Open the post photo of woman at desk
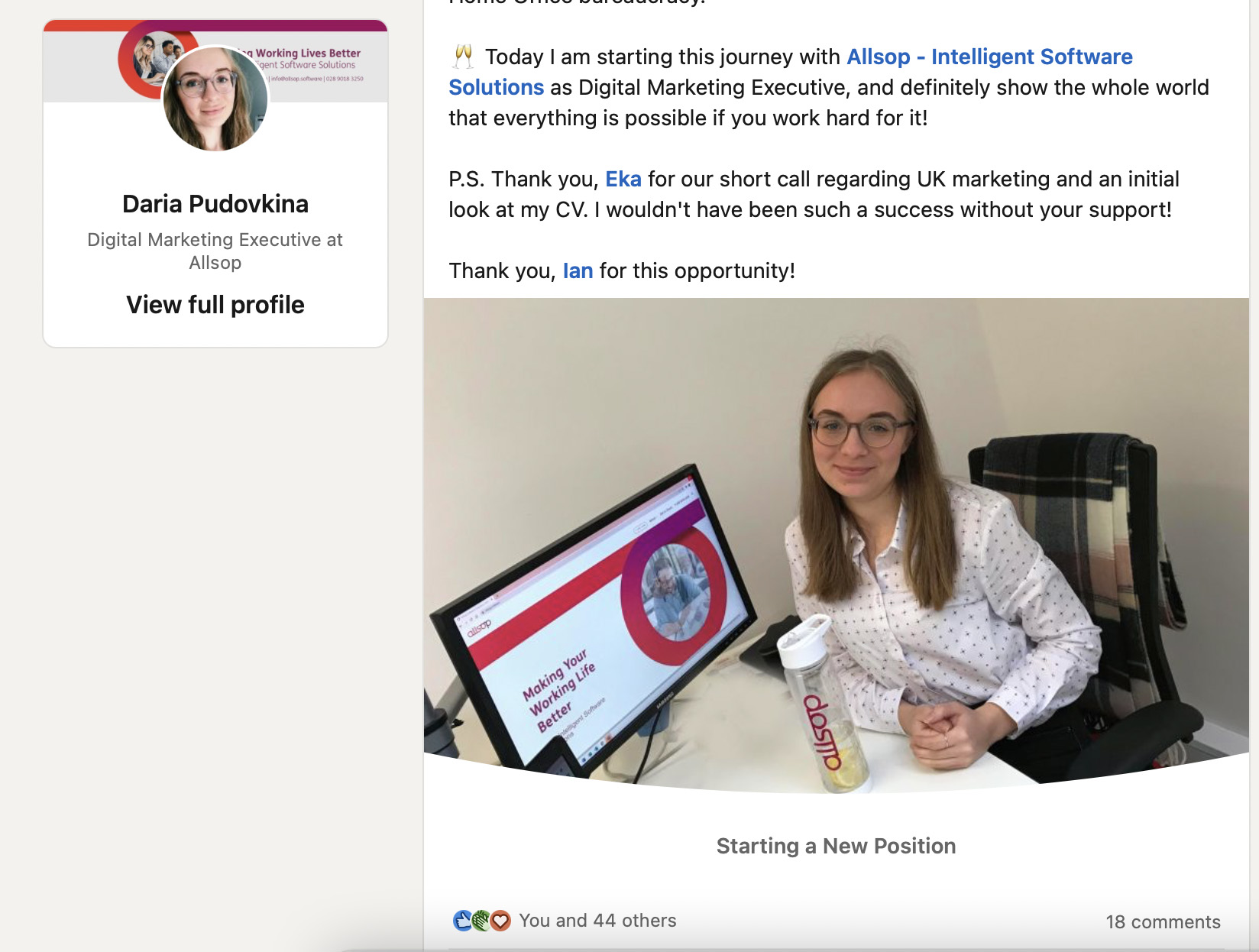1259x952 pixels. point(837,546)
